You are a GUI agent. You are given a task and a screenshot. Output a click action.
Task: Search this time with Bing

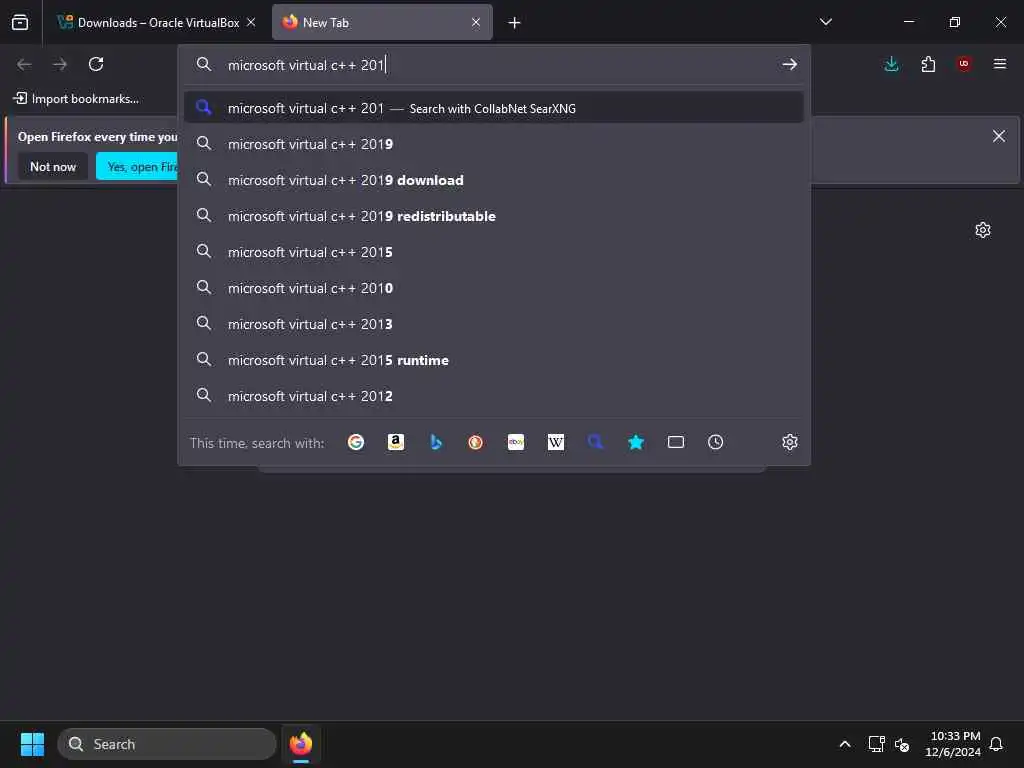[436, 442]
